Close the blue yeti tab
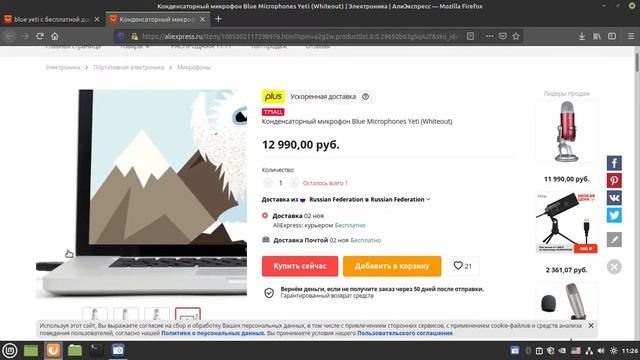 tap(97, 19)
